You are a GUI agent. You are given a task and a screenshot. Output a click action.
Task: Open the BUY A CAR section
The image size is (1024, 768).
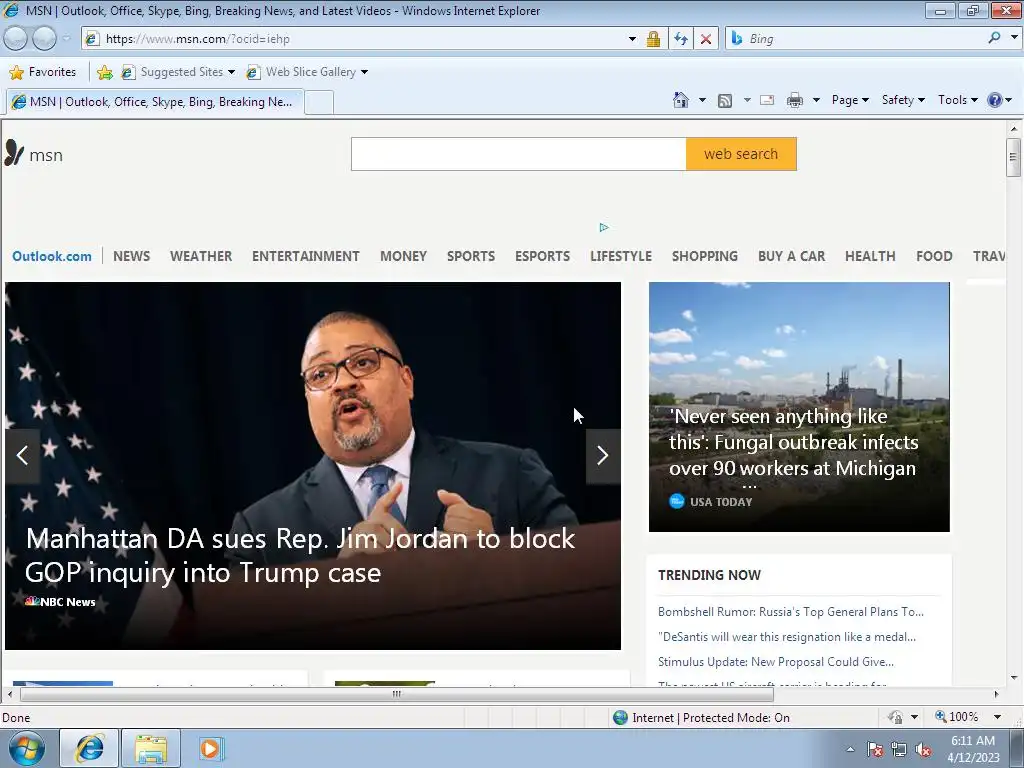792,256
